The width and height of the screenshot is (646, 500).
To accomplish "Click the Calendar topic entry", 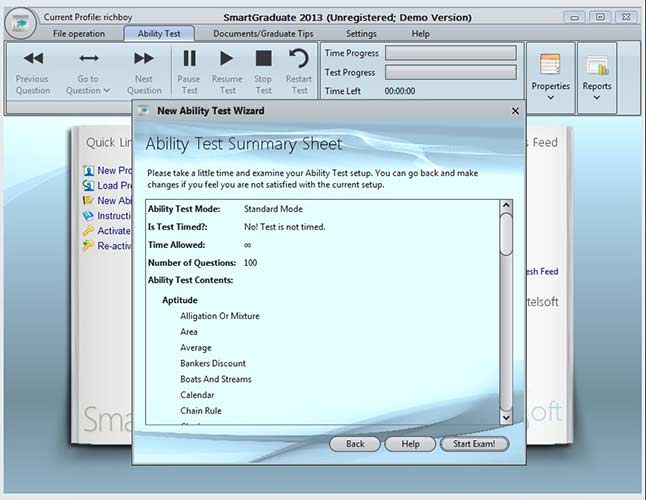I will pyautogui.click(x=197, y=395).
